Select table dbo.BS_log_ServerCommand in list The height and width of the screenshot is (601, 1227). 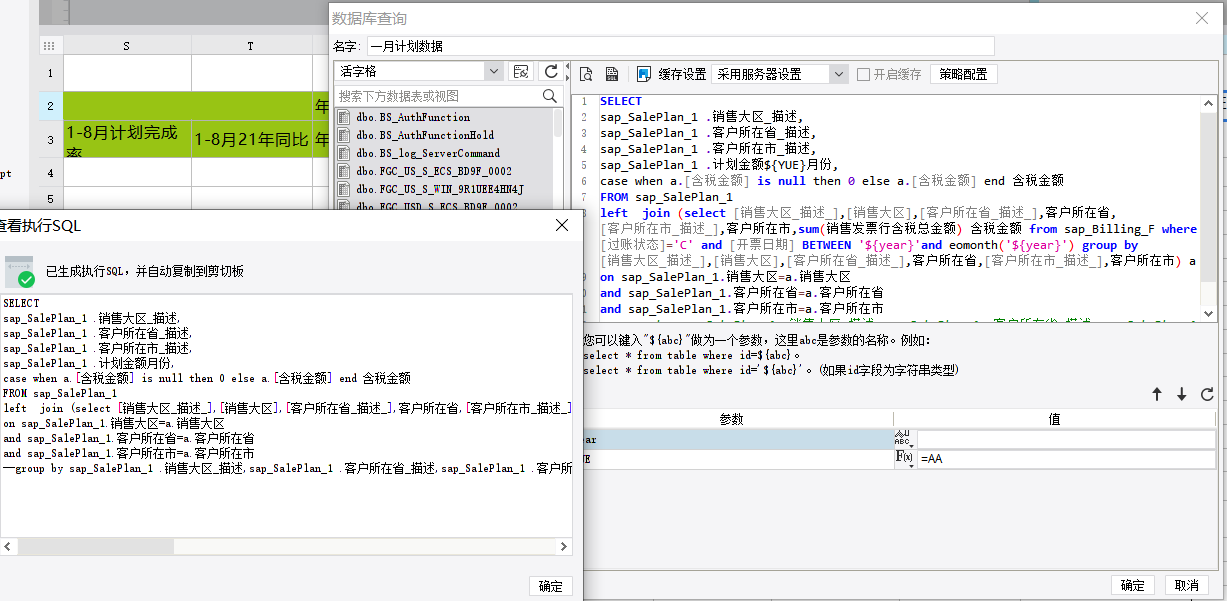click(x=428, y=153)
